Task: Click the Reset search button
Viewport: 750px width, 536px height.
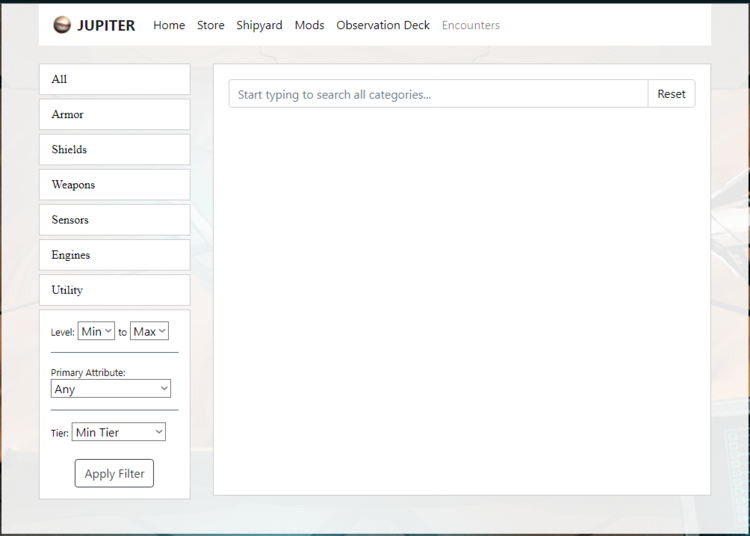Action: point(671,94)
